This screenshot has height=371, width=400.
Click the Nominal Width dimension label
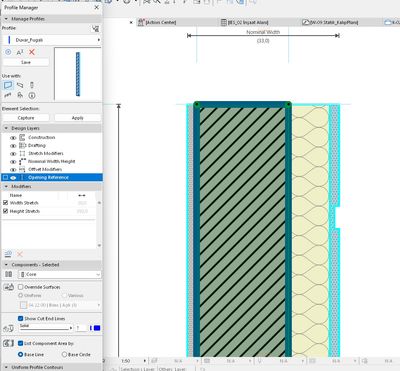point(263,32)
